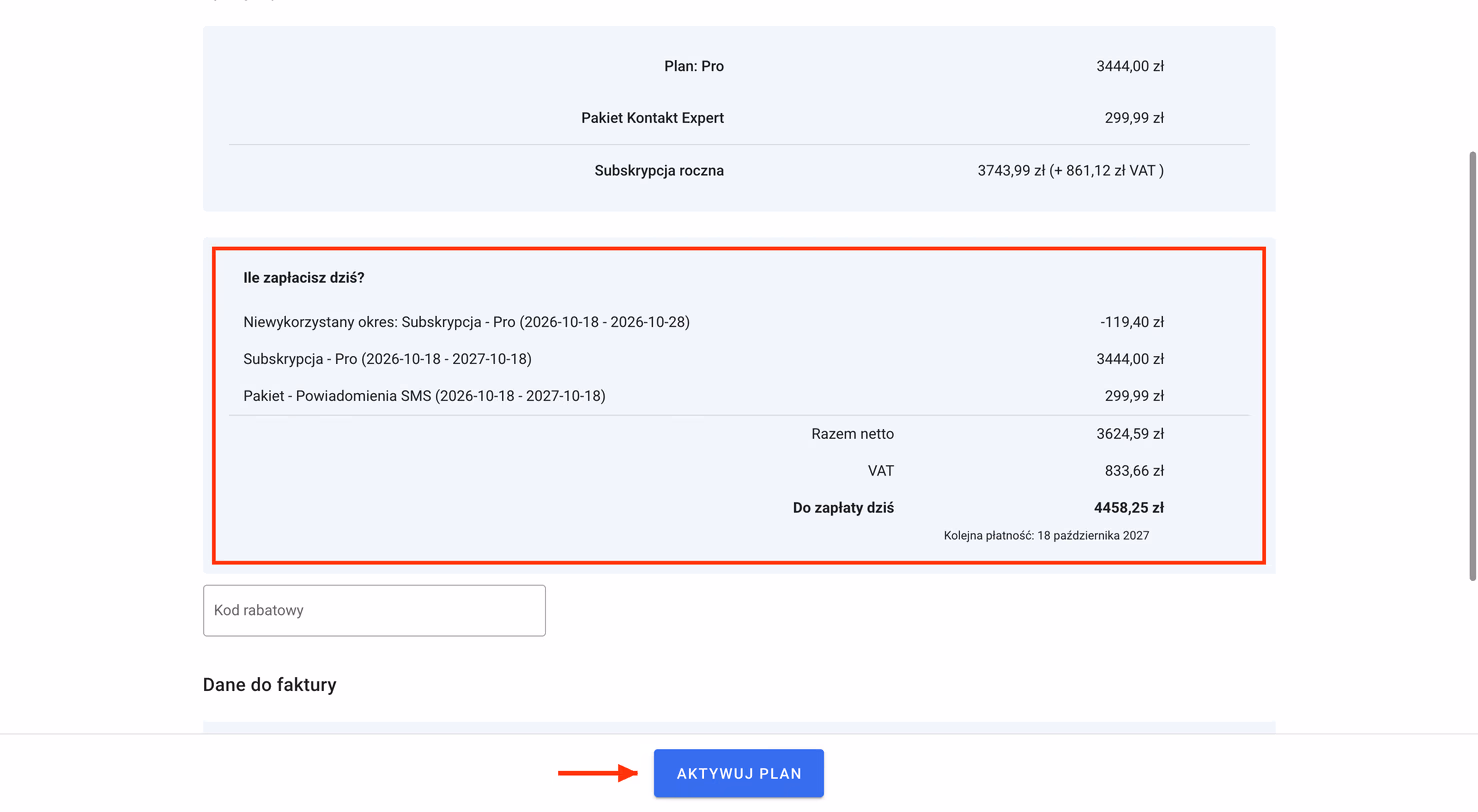Select the 'Plan: Pro' label
This screenshot has width=1478, height=812.
click(694, 66)
